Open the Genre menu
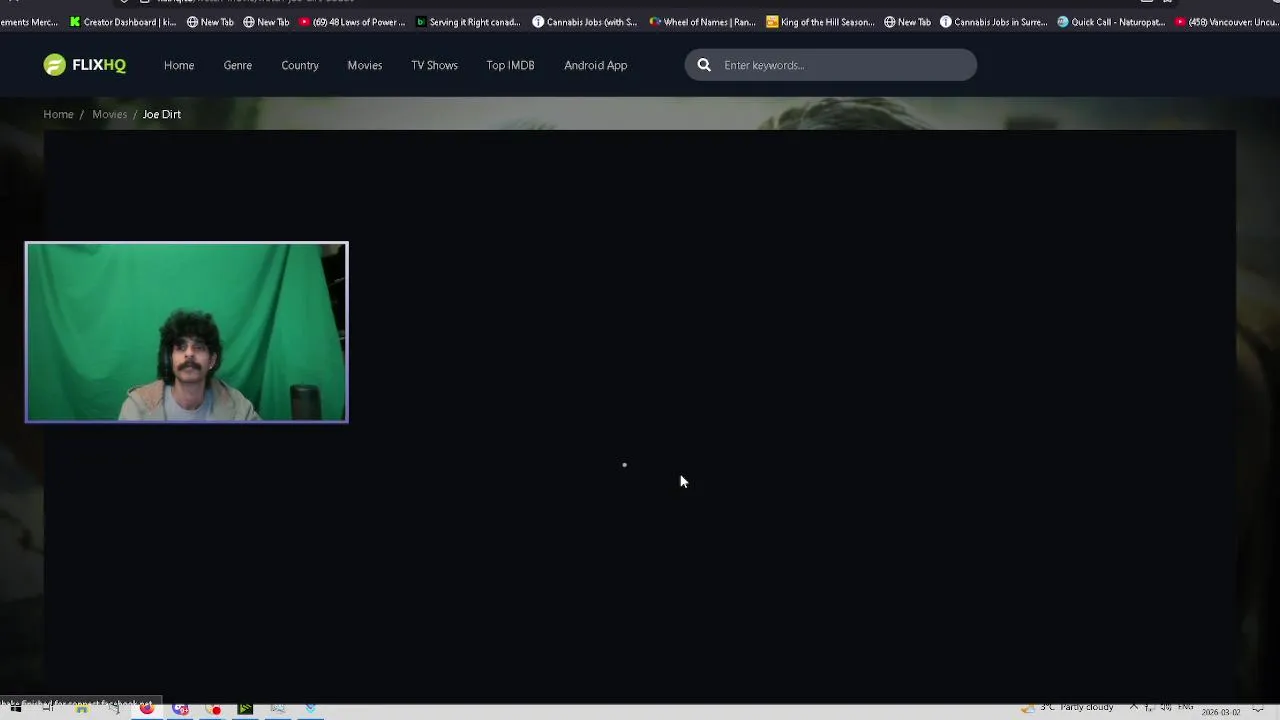This screenshot has height=720, width=1280. click(237, 65)
